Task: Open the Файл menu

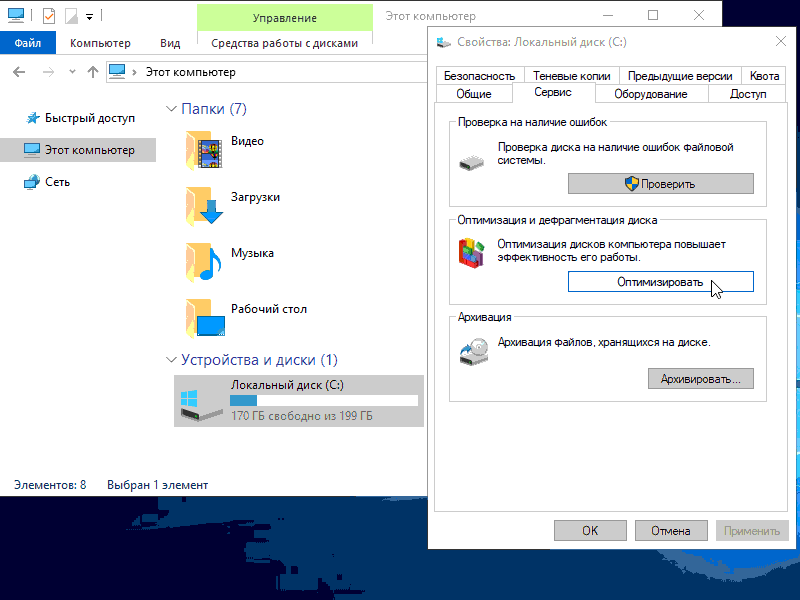Action: click(28, 43)
